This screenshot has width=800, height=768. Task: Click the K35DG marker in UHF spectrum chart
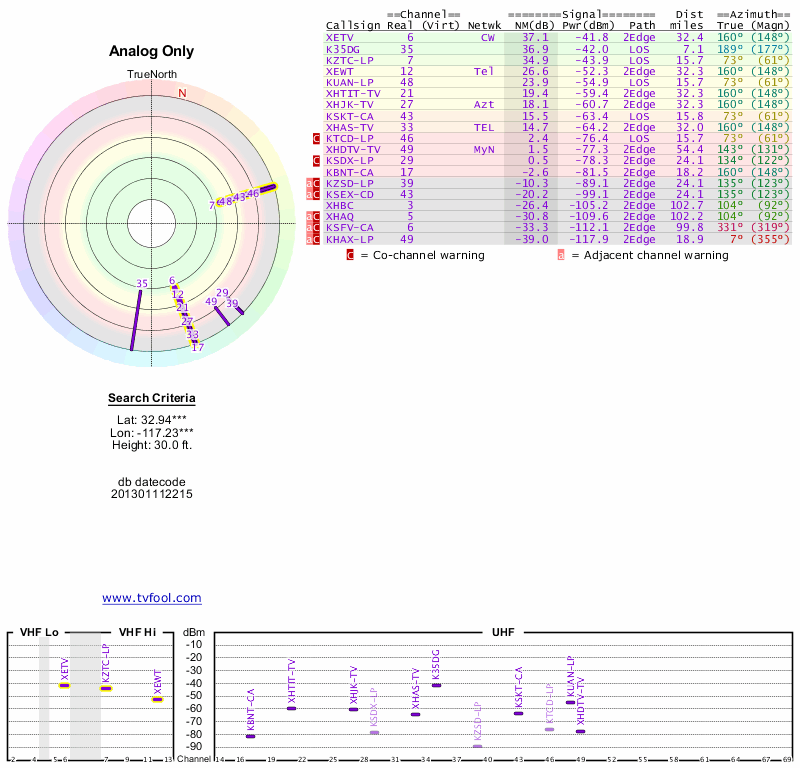(436, 685)
